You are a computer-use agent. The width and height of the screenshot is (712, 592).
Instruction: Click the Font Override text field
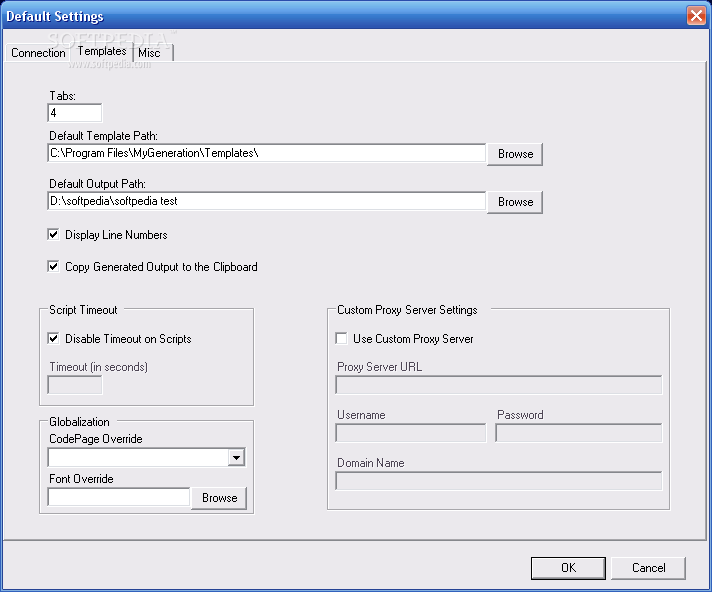[119, 498]
